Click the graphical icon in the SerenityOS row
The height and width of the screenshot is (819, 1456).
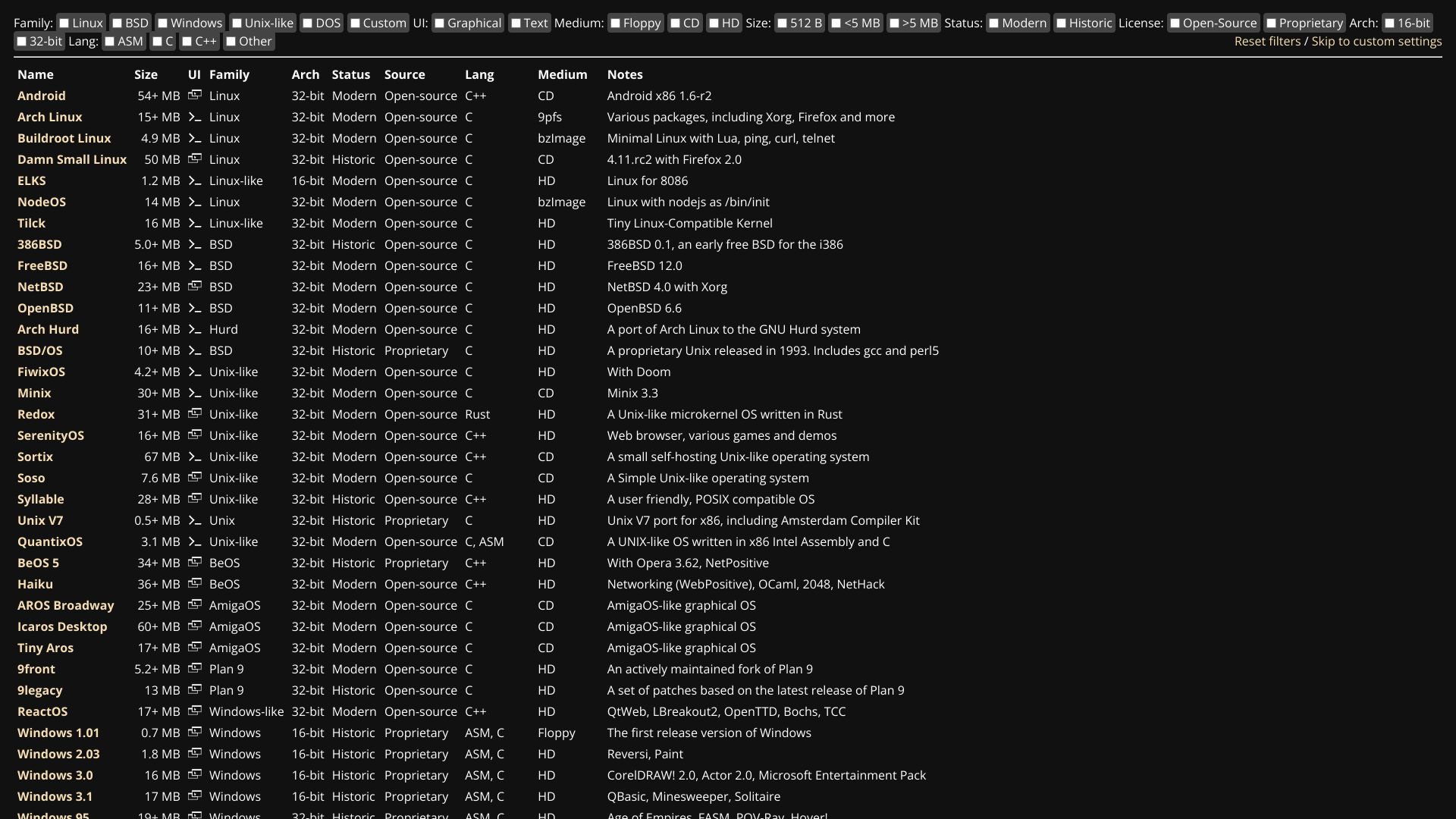click(195, 435)
